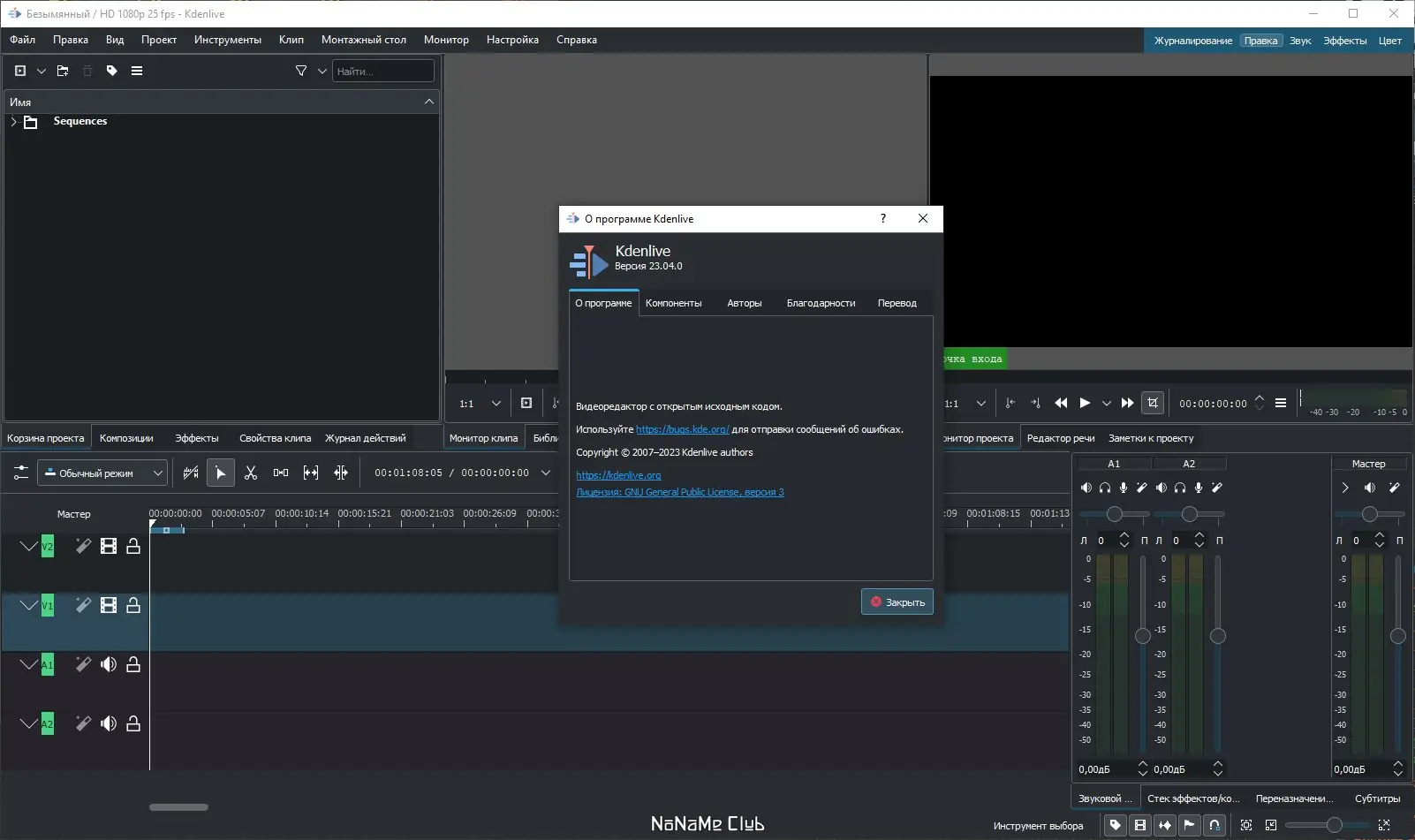Image resolution: width=1415 pixels, height=840 pixels.
Task: Select the razor (scissors) tool
Action: click(x=251, y=473)
